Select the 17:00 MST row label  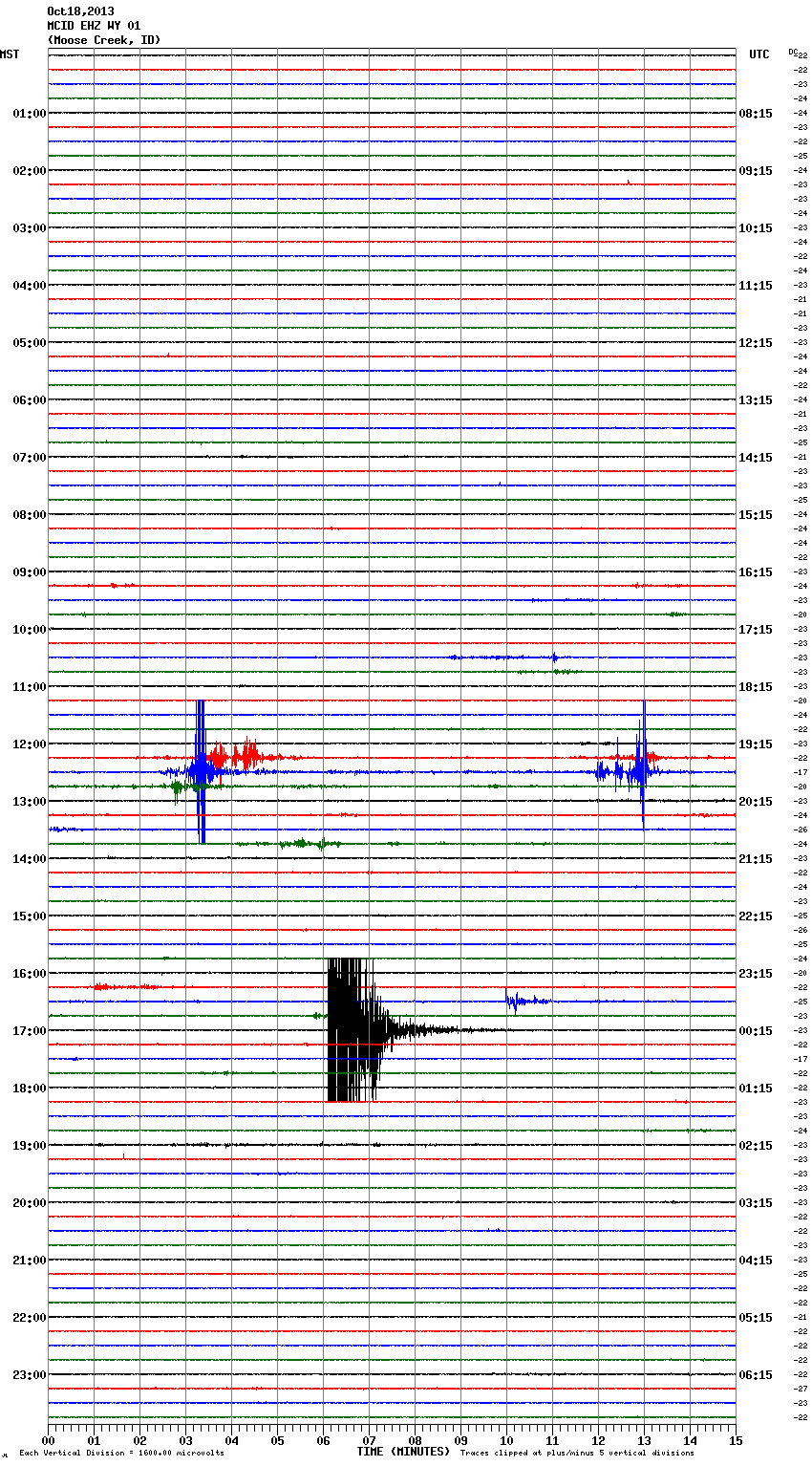(x=29, y=1031)
